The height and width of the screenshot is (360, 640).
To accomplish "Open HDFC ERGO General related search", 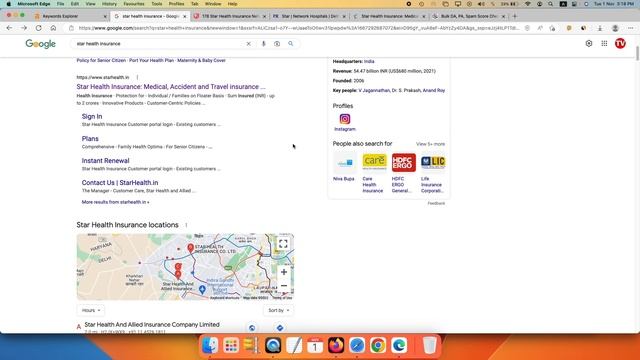I will (403, 173).
